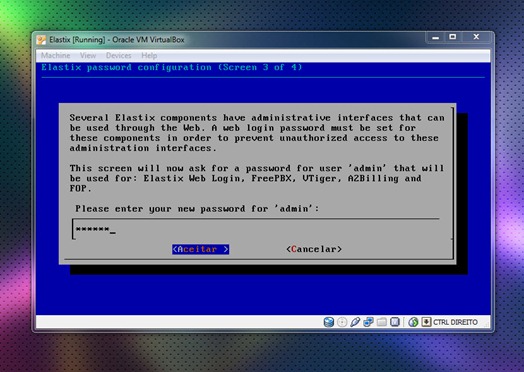Maximize the Elastix VirtualBox window
Screen dimensions: 524x372
click(452, 37)
